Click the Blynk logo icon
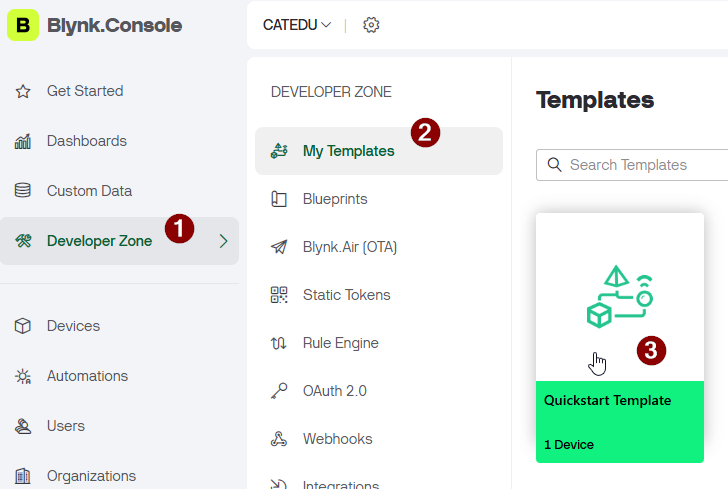728x489 pixels. pyautogui.click(x=23, y=25)
